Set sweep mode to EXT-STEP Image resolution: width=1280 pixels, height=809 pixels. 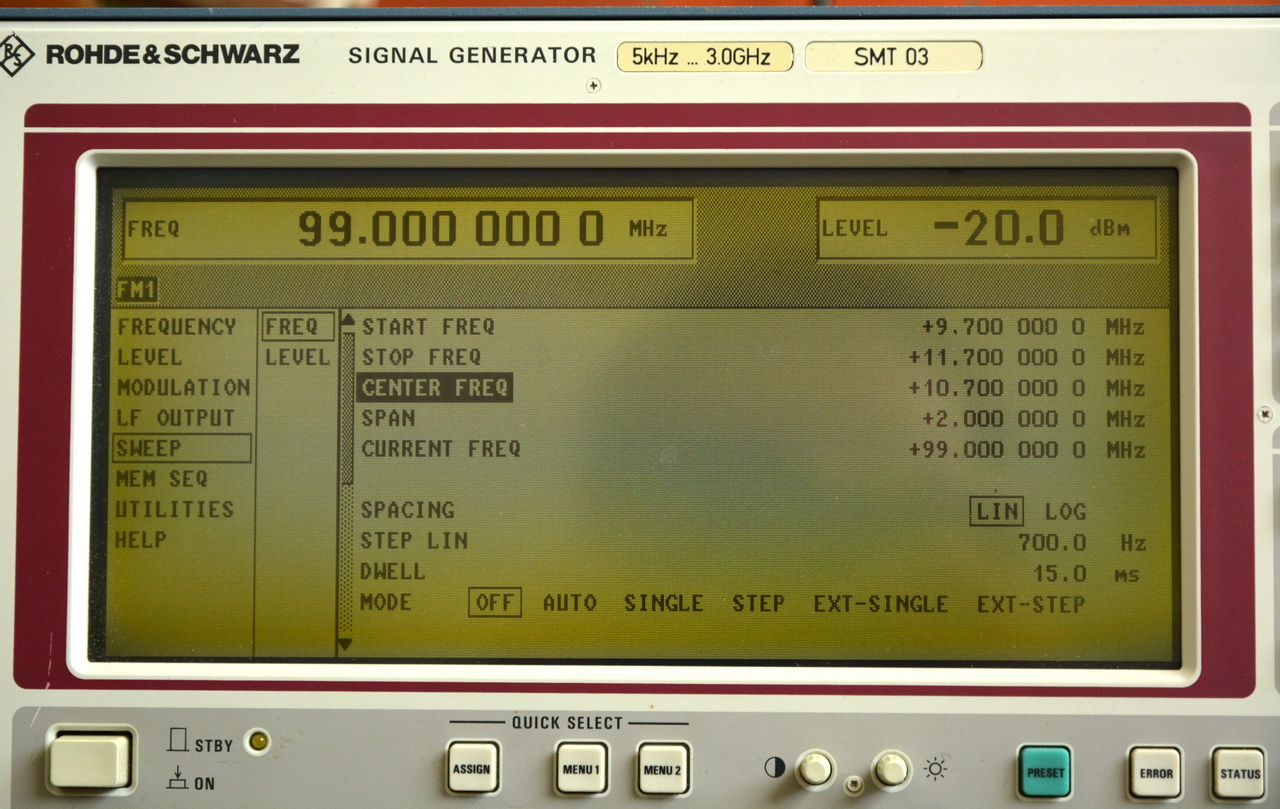[1031, 604]
